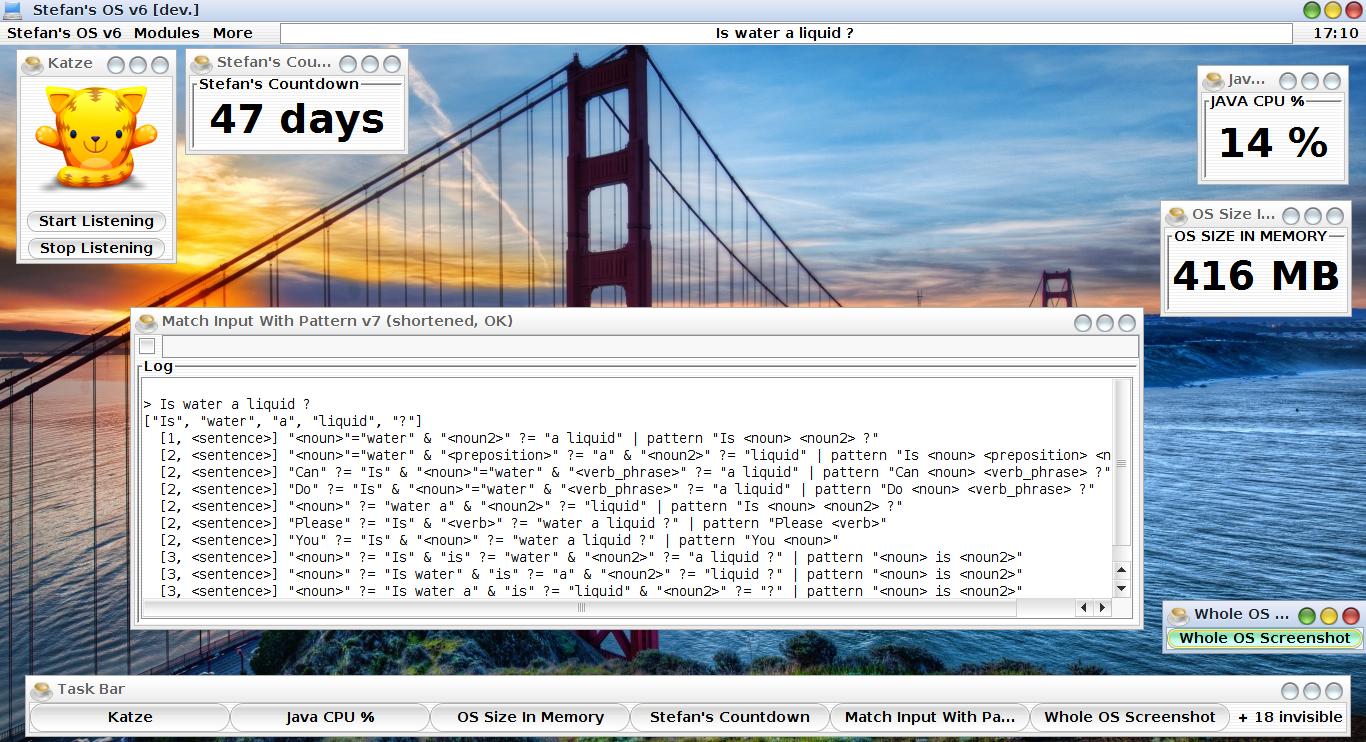
Task: Select Stefan's Countdown in the Task Bar
Action: click(x=729, y=717)
